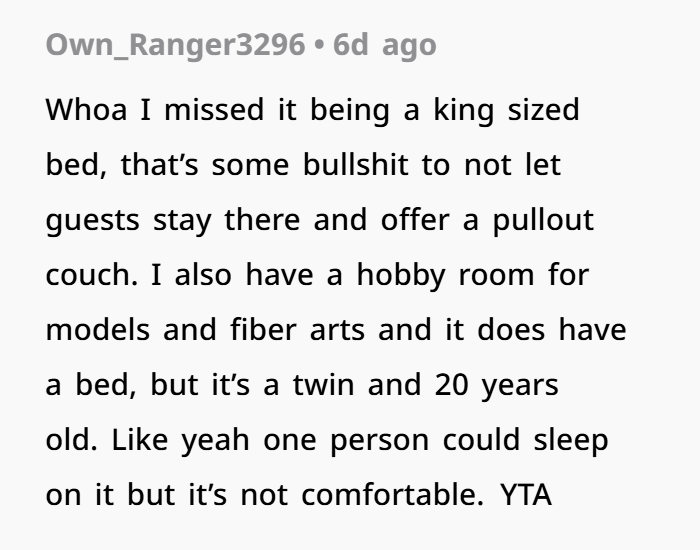The image size is (700, 550).
Task: Click the bullet separator after the username
Action: click(x=319, y=45)
